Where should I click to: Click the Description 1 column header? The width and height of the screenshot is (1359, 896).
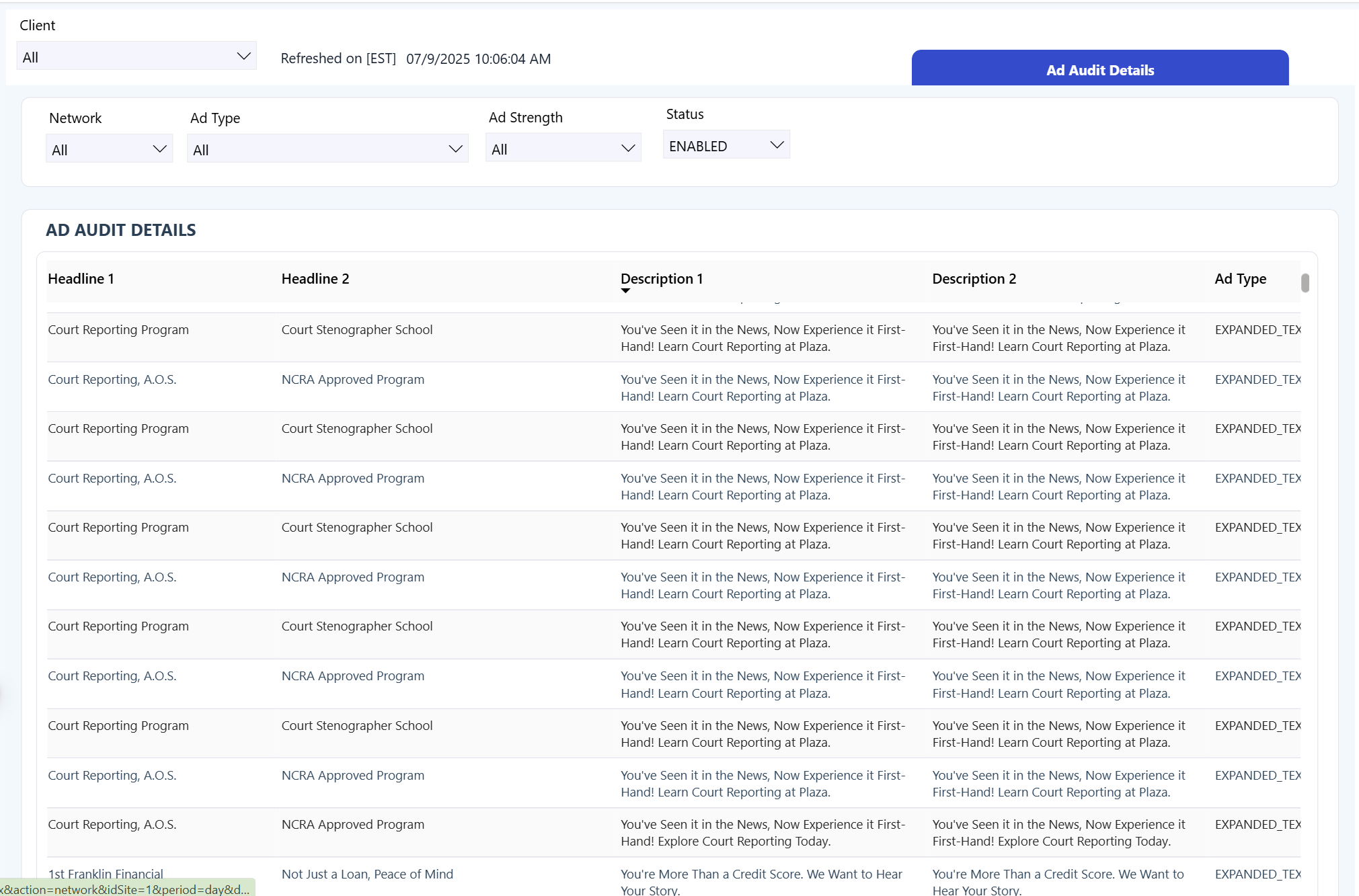[661, 278]
